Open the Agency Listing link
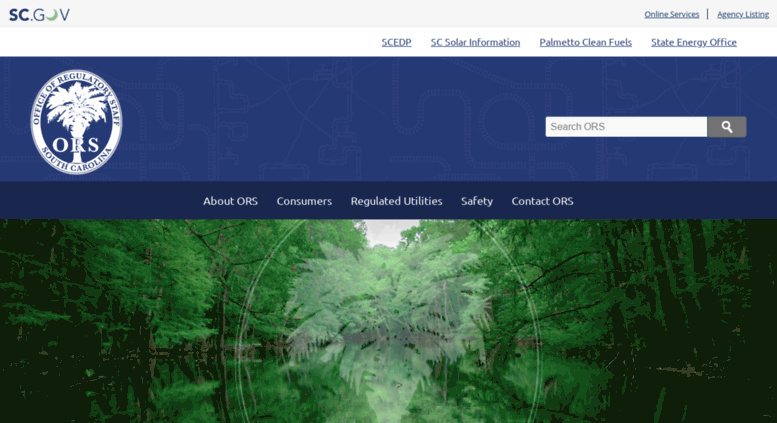 [x=743, y=14]
